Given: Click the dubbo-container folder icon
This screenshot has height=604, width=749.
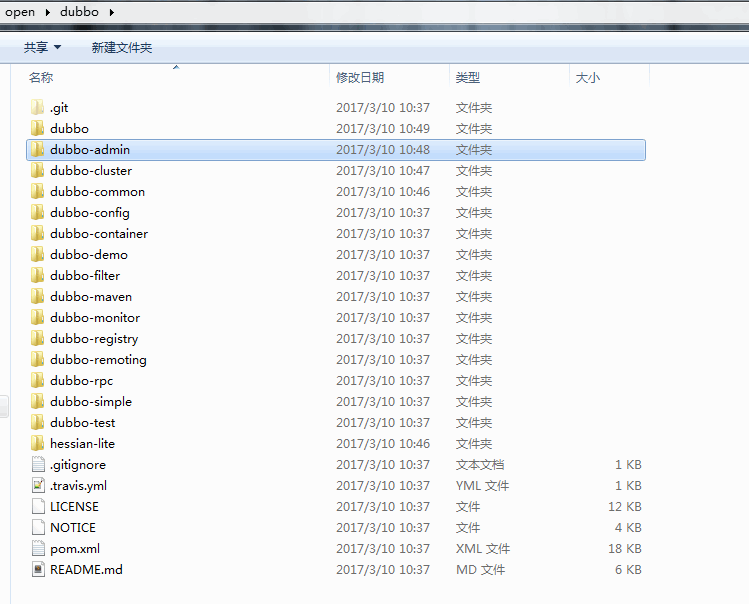Looking at the screenshot, I should click(37, 234).
